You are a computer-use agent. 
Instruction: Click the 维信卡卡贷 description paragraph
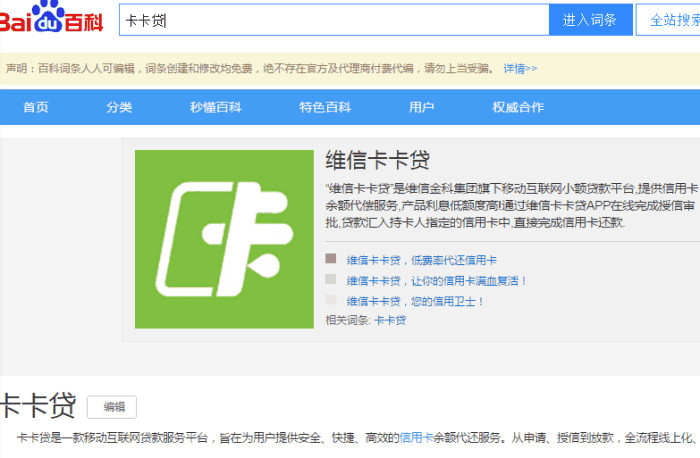click(512, 205)
